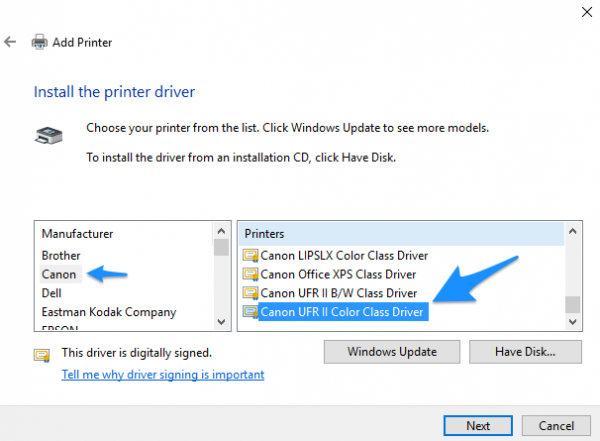Click Next to continue installation

coord(478,426)
